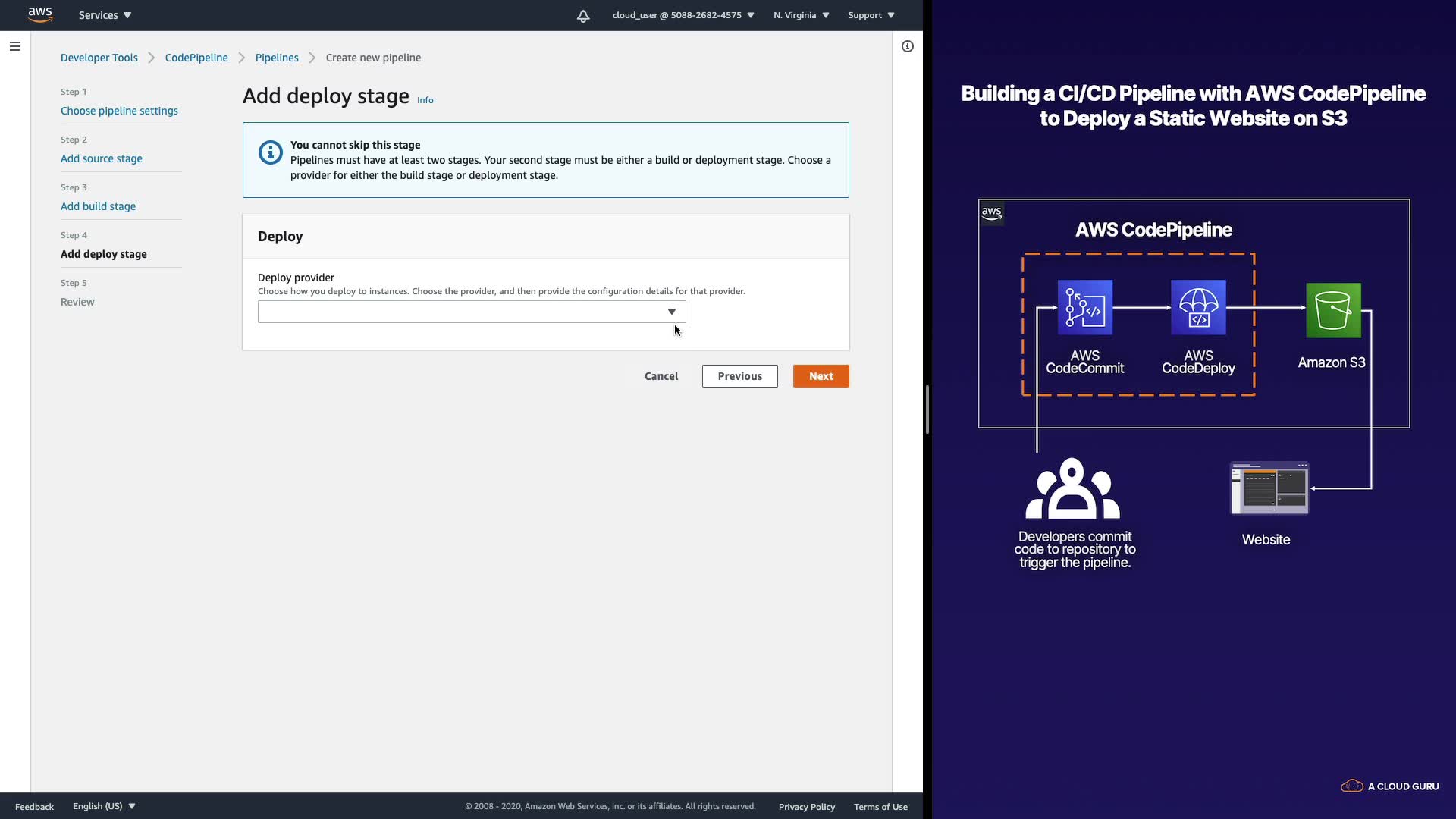Viewport: 1456px width, 819px height.
Task: Expand the Deploy provider dropdown
Action: pyautogui.click(x=471, y=312)
